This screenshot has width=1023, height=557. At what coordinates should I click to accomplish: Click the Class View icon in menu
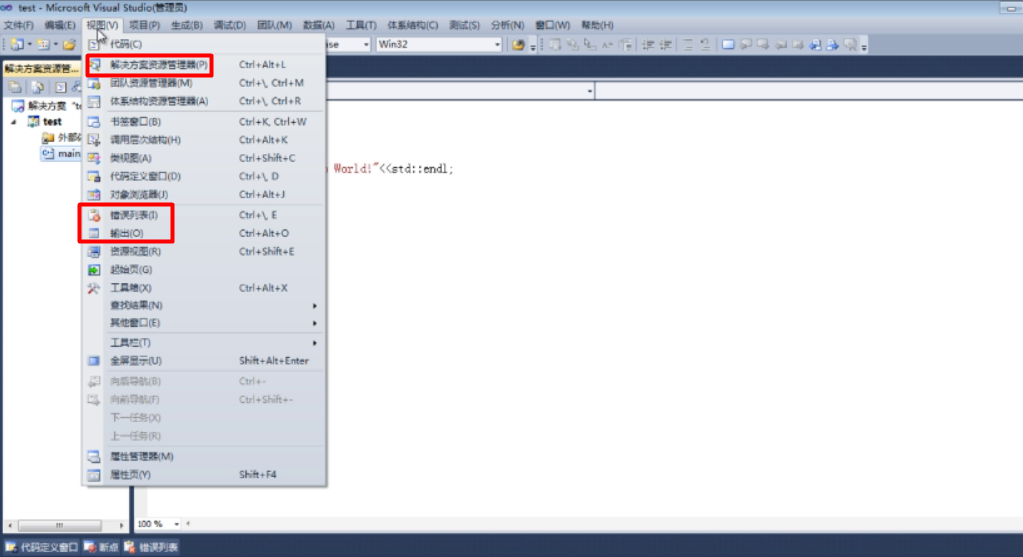(x=94, y=158)
